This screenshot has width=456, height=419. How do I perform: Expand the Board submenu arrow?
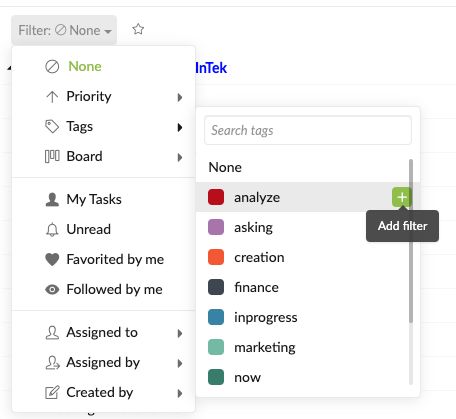(x=180, y=157)
